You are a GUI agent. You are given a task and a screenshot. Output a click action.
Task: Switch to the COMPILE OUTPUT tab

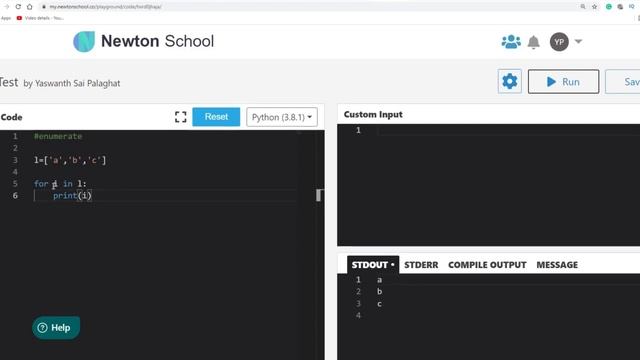point(487,265)
